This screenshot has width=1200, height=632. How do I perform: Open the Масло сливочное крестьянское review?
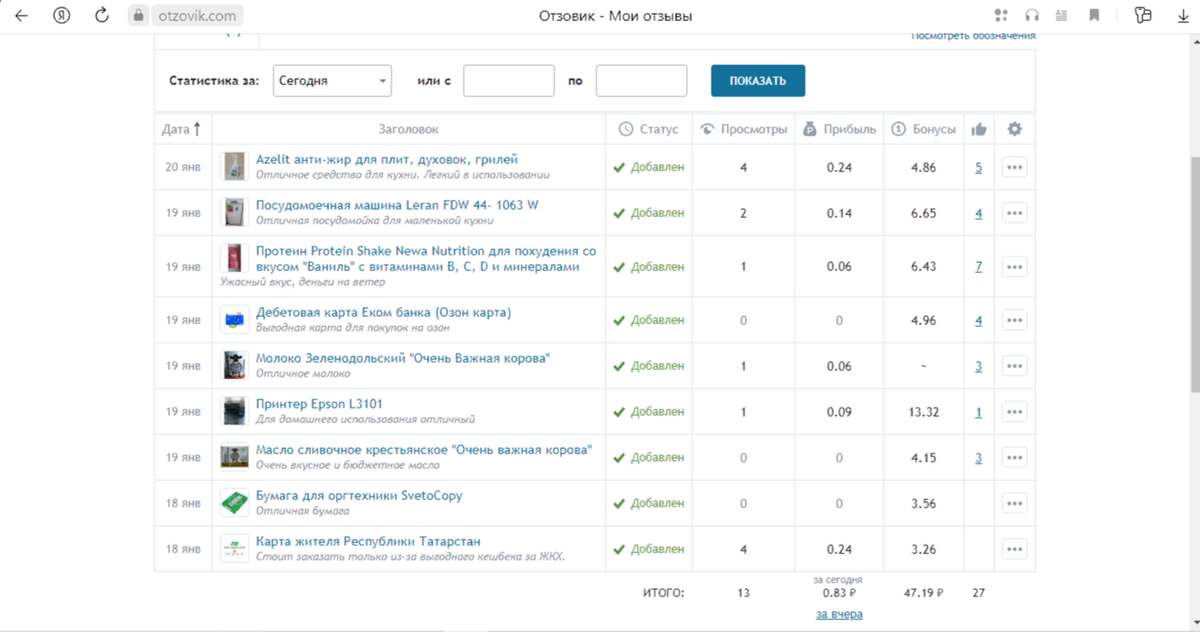point(424,450)
